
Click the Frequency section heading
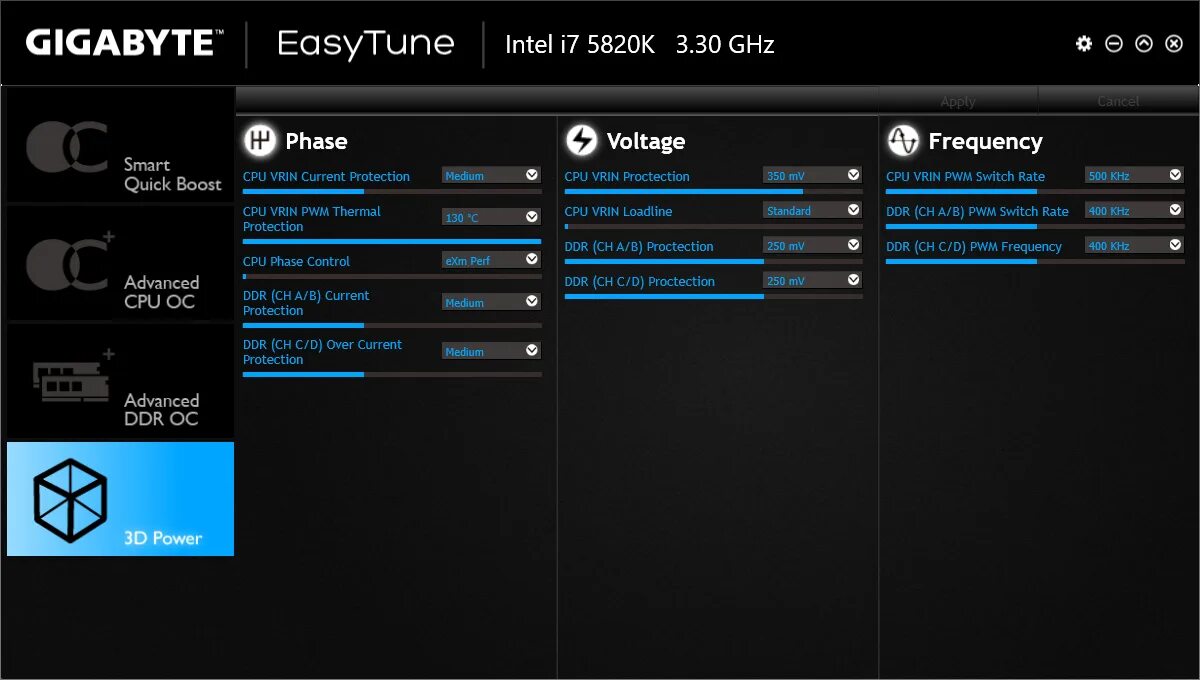985,141
